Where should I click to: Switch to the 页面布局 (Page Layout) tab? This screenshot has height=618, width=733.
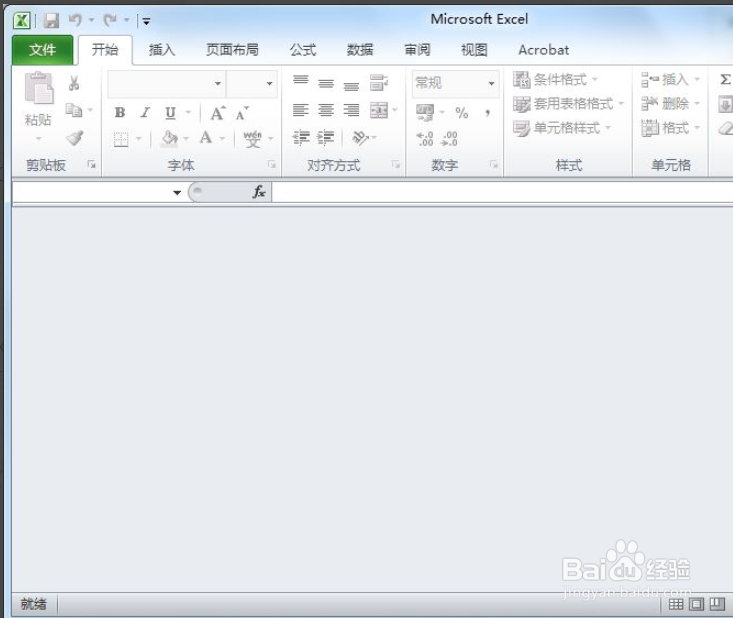tap(232, 50)
